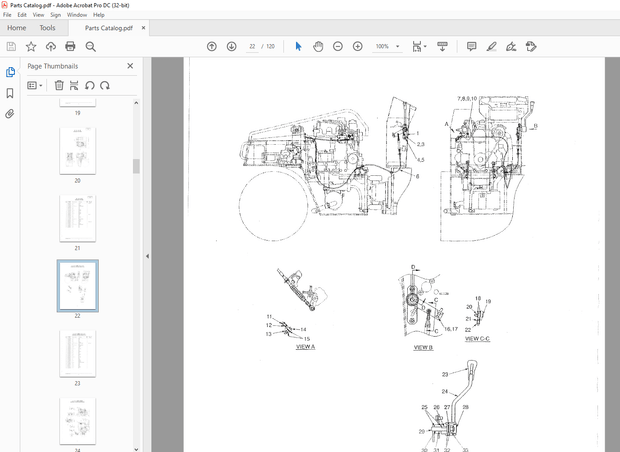Delete selected page with the trash icon
The image size is (620, 452).
click(59, 85)
